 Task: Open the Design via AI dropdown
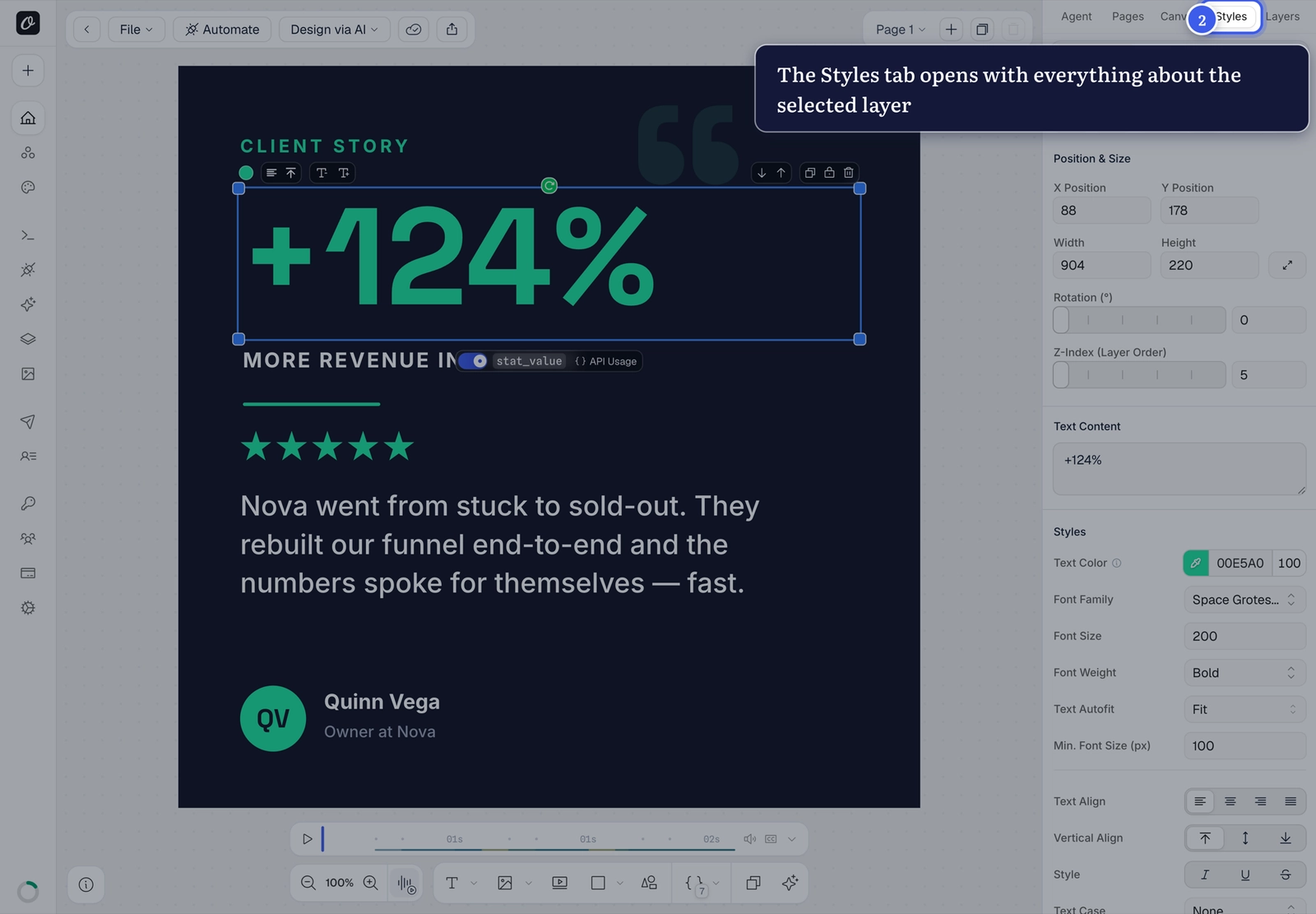click(x=334, y=30)
